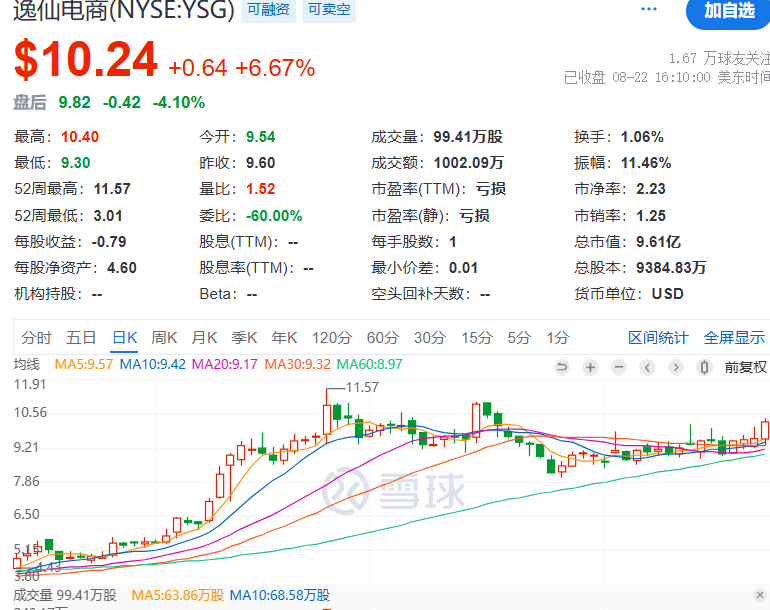Click 最高 value 10.40

(x=80, y=137)
